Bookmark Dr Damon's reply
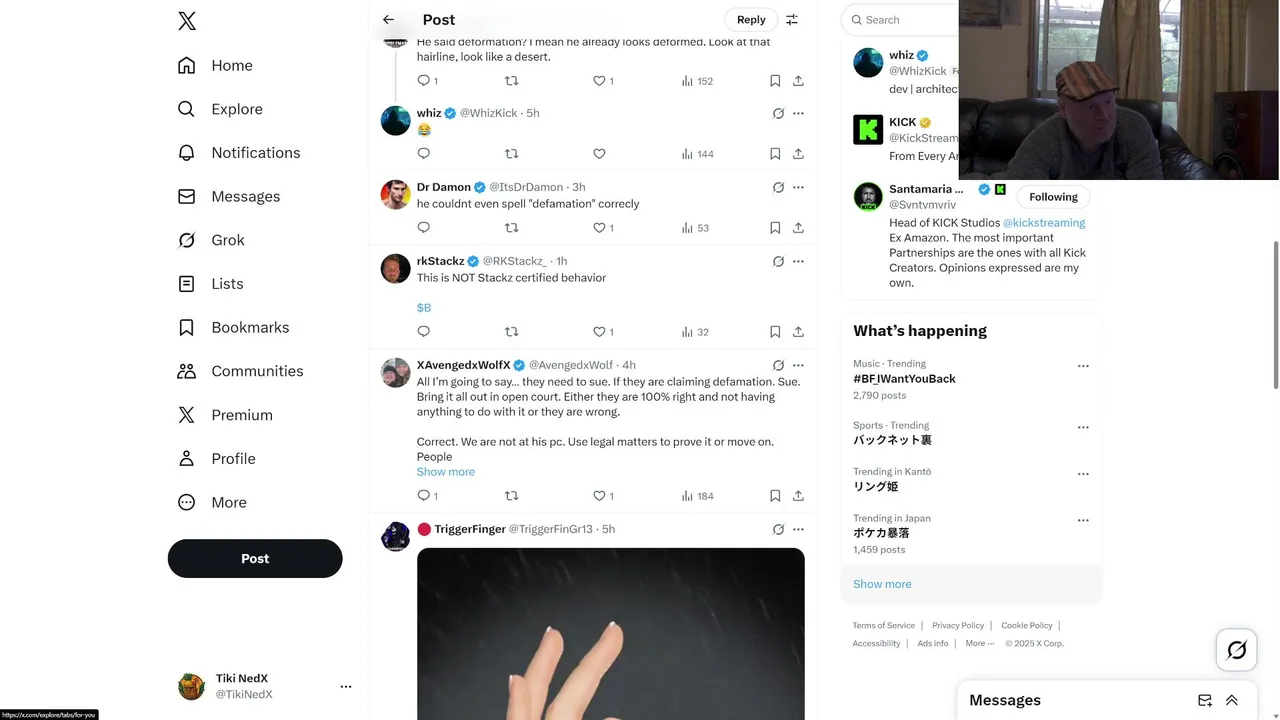The image size is (1280, 720). pyautogui.click(x=775, y=228)
